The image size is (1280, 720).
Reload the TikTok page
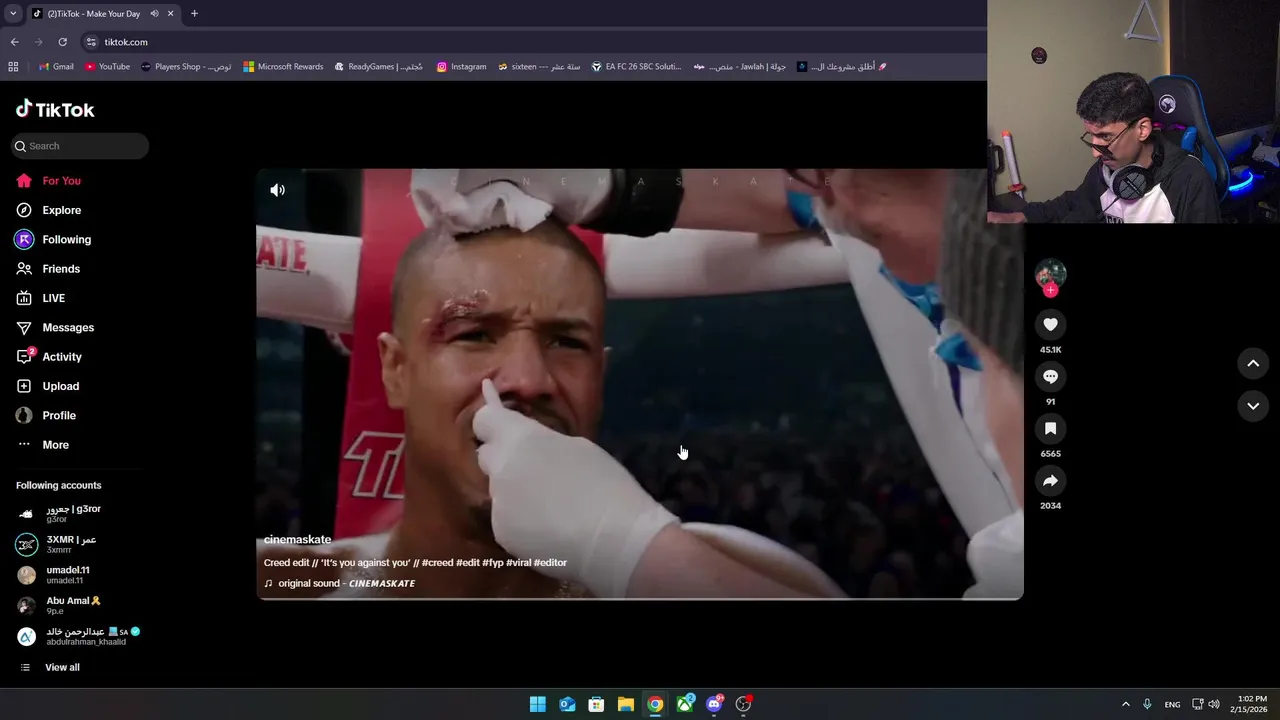tap(62, 42)
